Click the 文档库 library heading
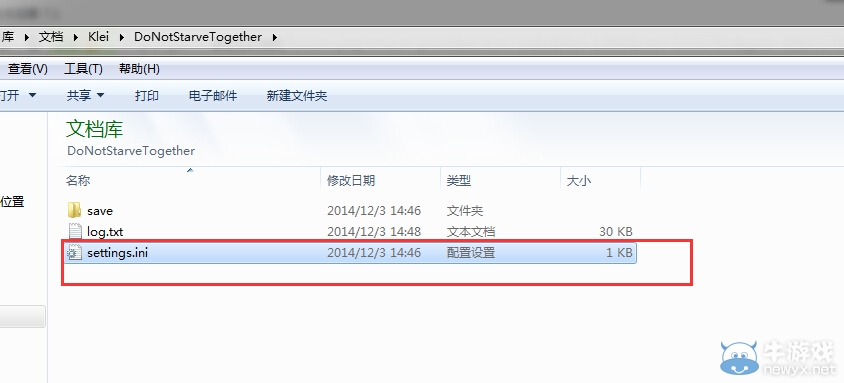 [95, 129]
